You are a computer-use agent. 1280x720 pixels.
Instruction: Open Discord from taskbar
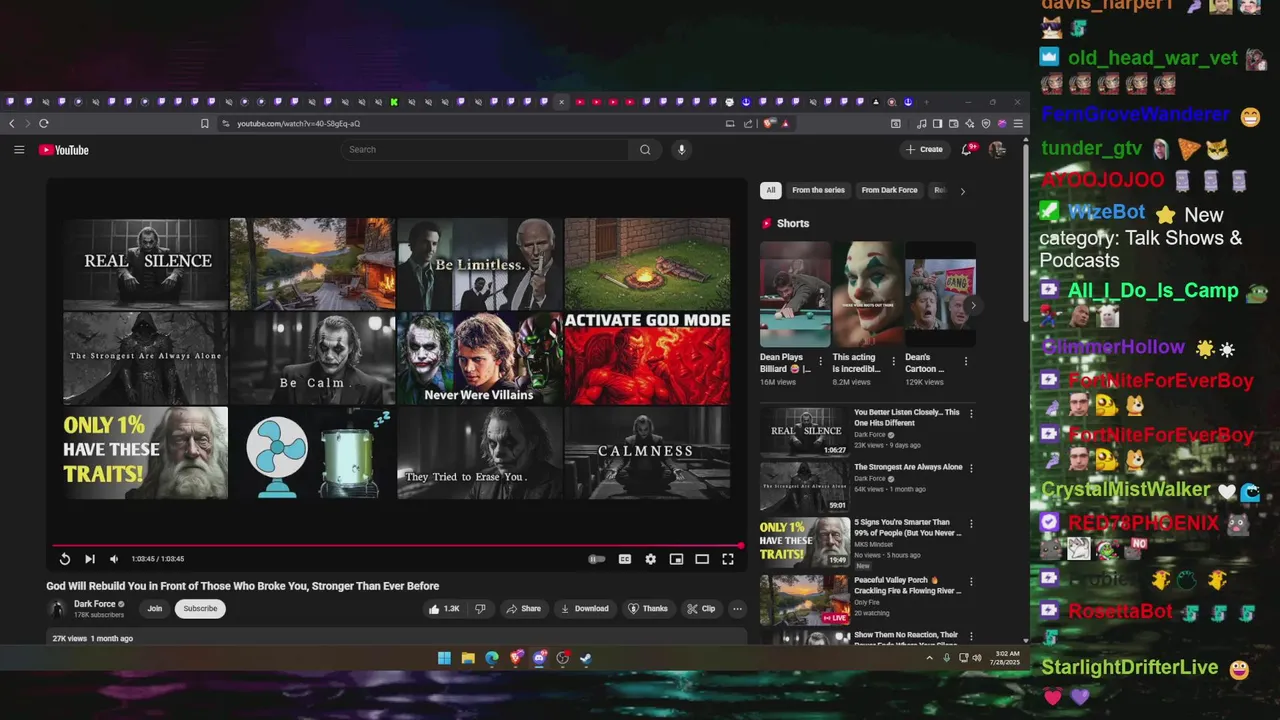click(540, 658)
